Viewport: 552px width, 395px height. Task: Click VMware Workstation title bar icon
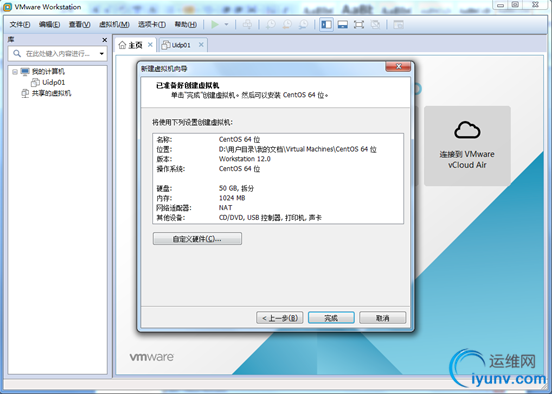click(x=7, y=7)
